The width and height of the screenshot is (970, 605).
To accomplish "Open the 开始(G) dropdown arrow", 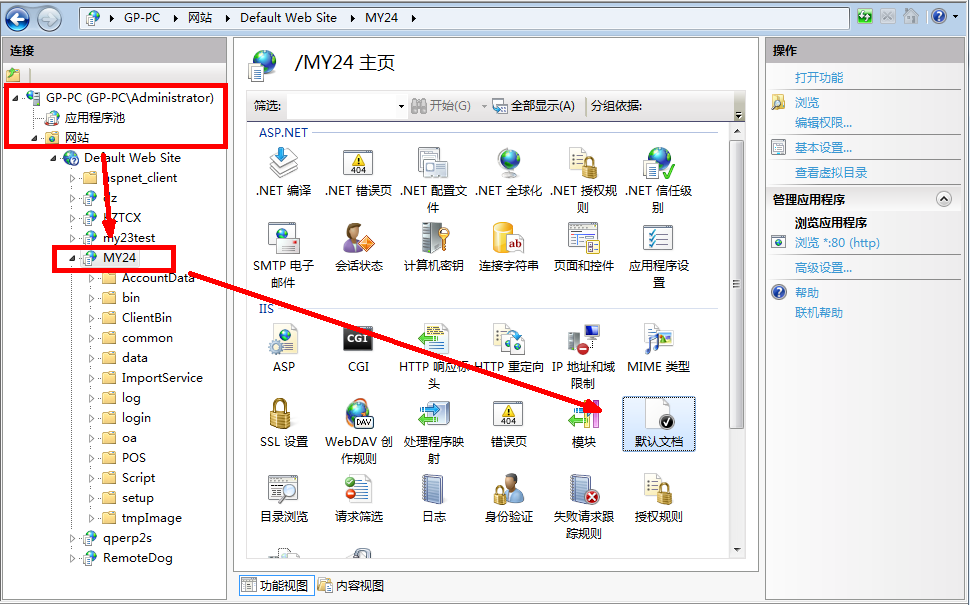I will 484,106.
